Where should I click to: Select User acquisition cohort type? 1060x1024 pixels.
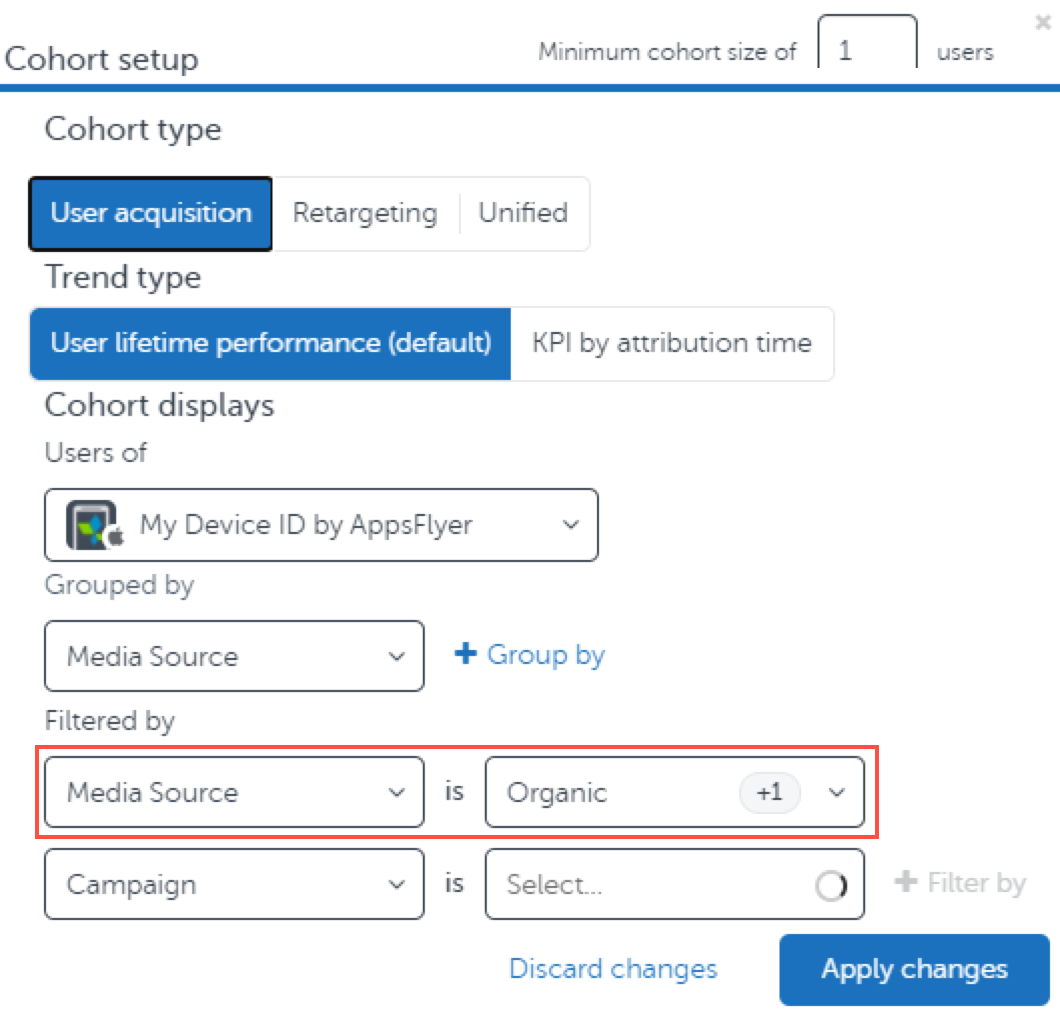151,213
